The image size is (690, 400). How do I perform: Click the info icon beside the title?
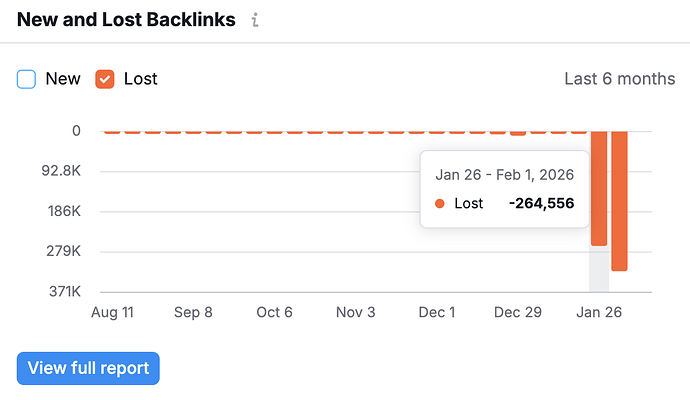[x=254, y=20]
